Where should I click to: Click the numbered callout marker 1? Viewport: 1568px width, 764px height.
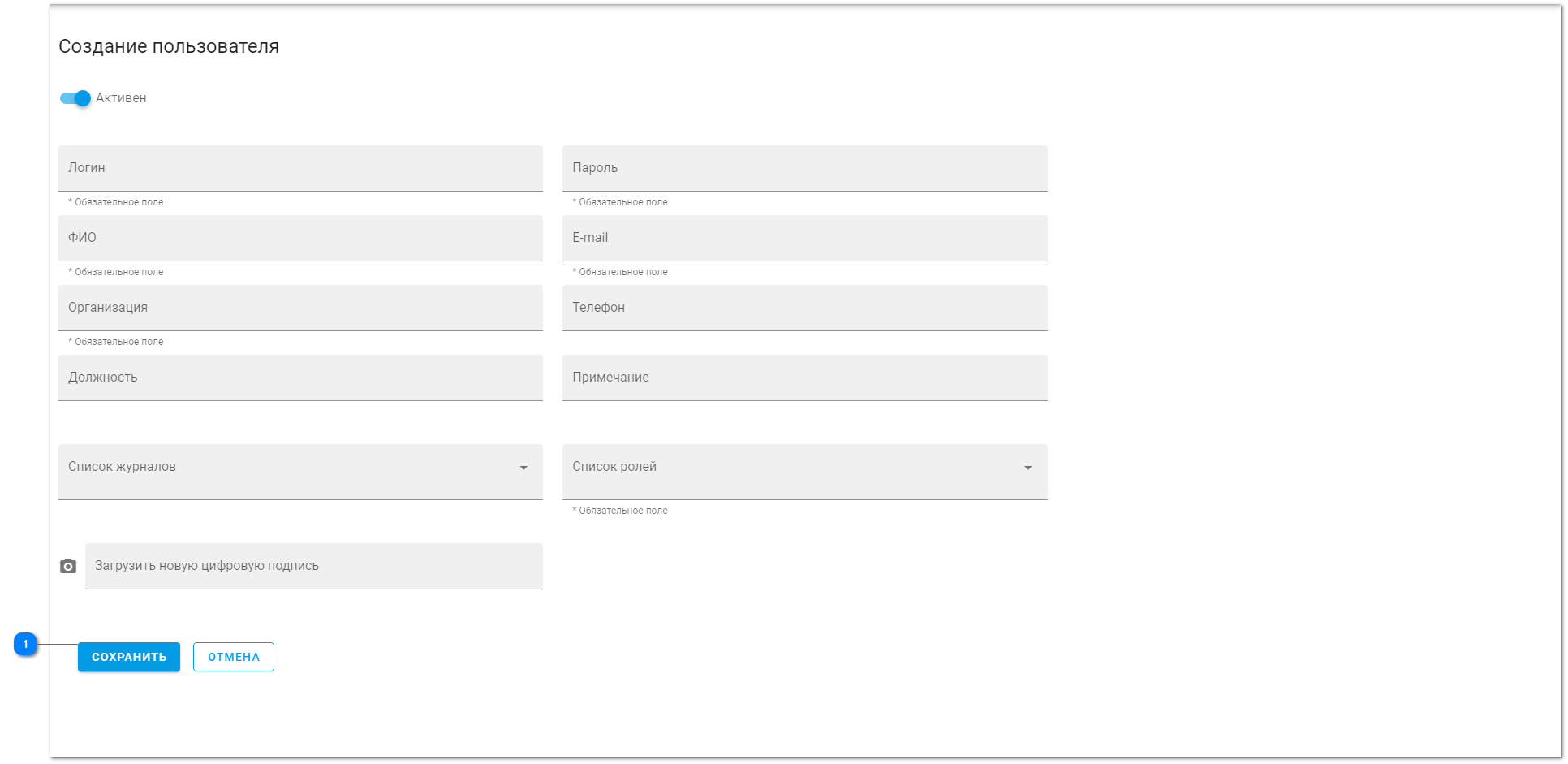coord(25,644)
